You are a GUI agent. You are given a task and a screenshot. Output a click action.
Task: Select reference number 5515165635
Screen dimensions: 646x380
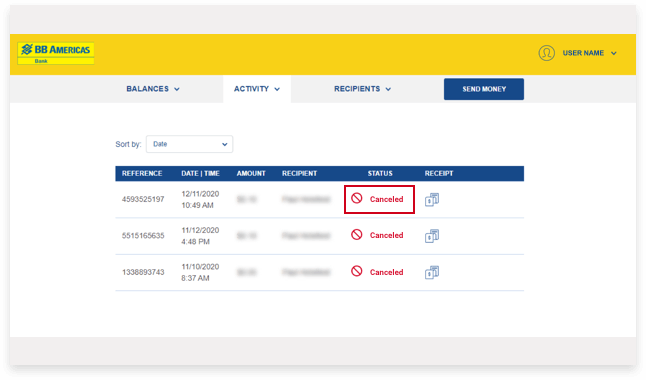point(143,236)
